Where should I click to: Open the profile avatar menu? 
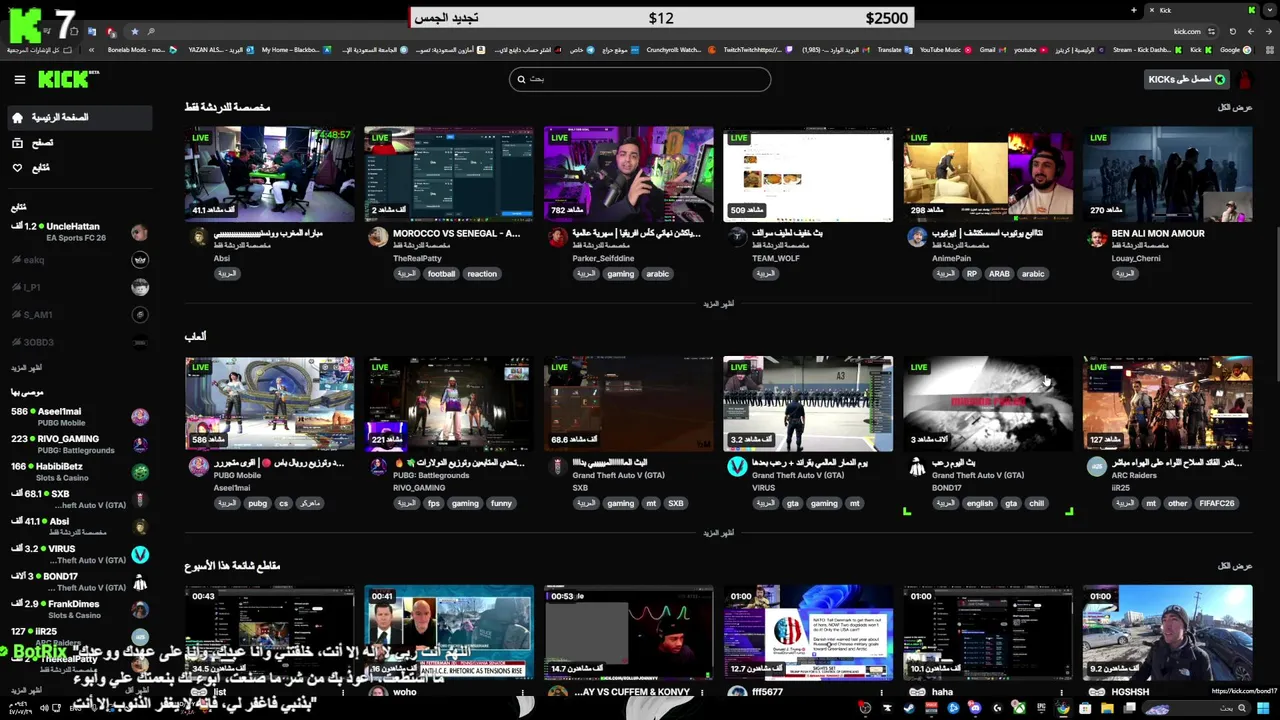[1245, 79]
